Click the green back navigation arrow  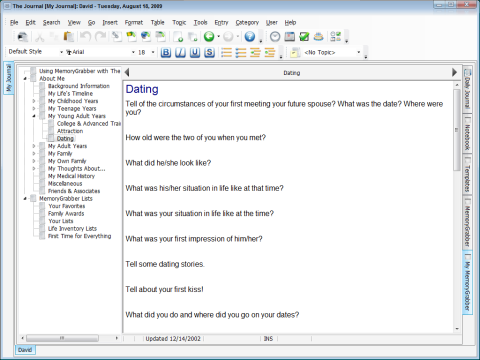209,36
